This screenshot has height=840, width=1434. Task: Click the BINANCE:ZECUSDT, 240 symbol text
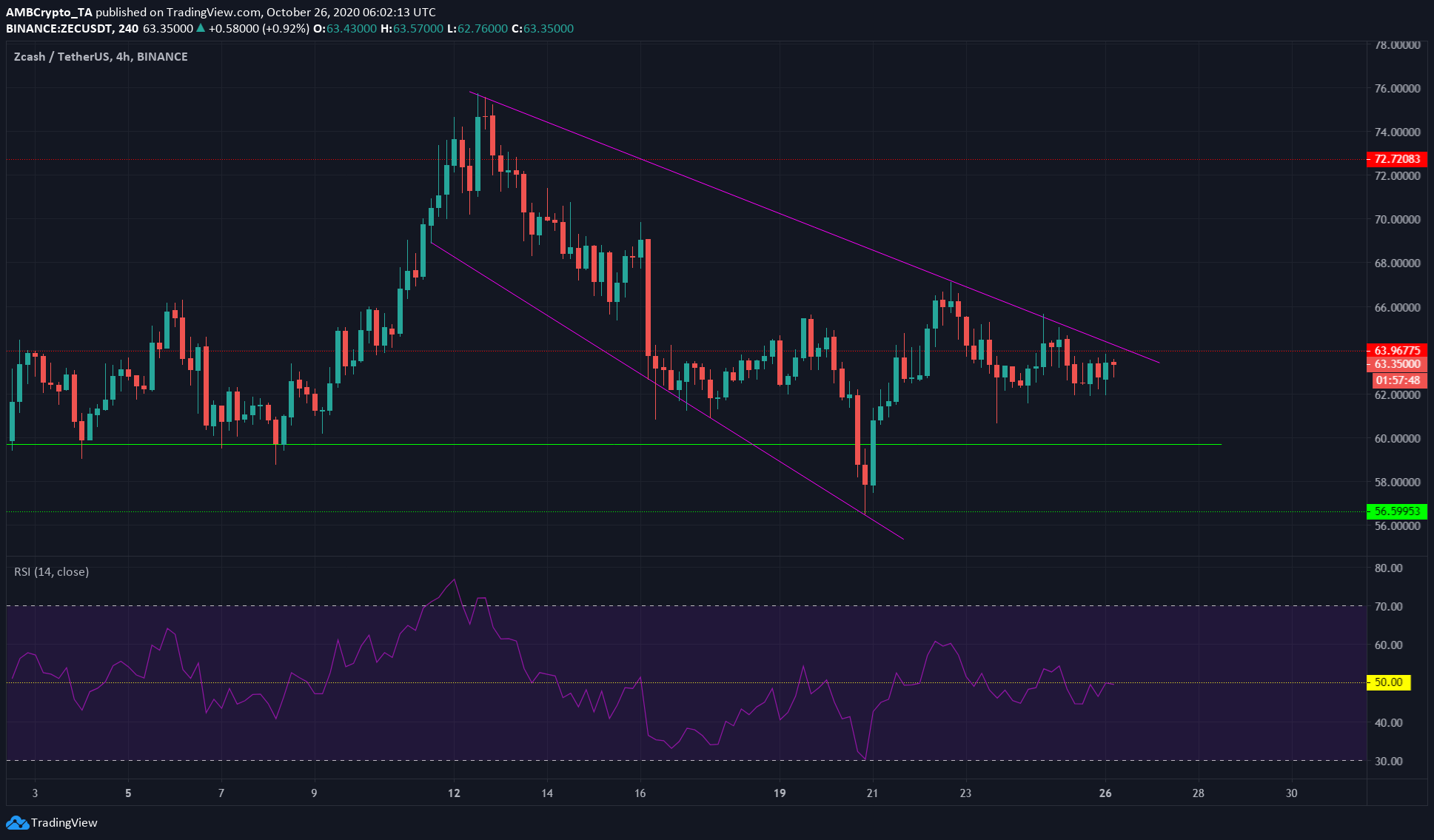73,28
